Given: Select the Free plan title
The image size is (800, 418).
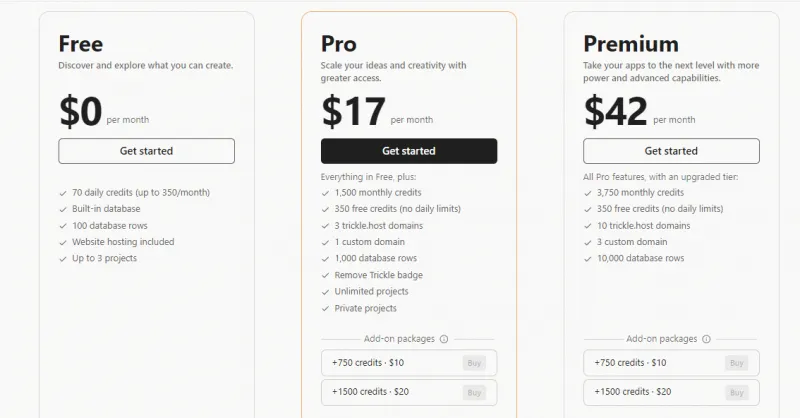Looking at the screenshot, I should pyautogui.click(x=80, y=44).
